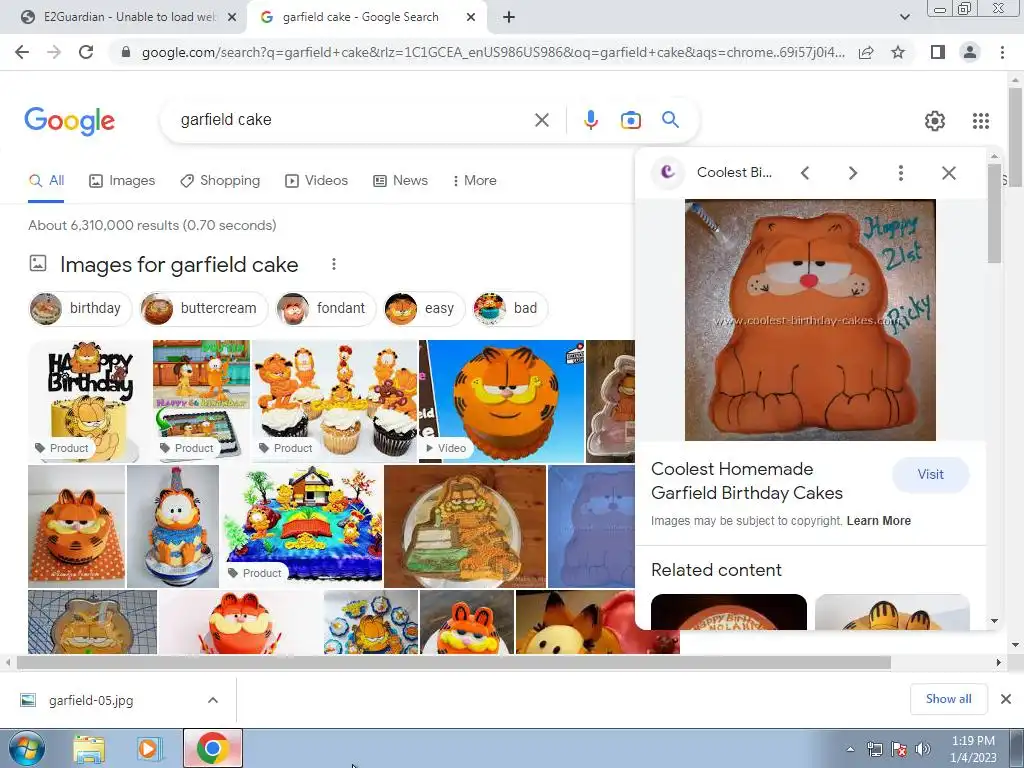Show the next image in the preview panel
Viewport: 1024px width, 768px height.
point(852,172)
